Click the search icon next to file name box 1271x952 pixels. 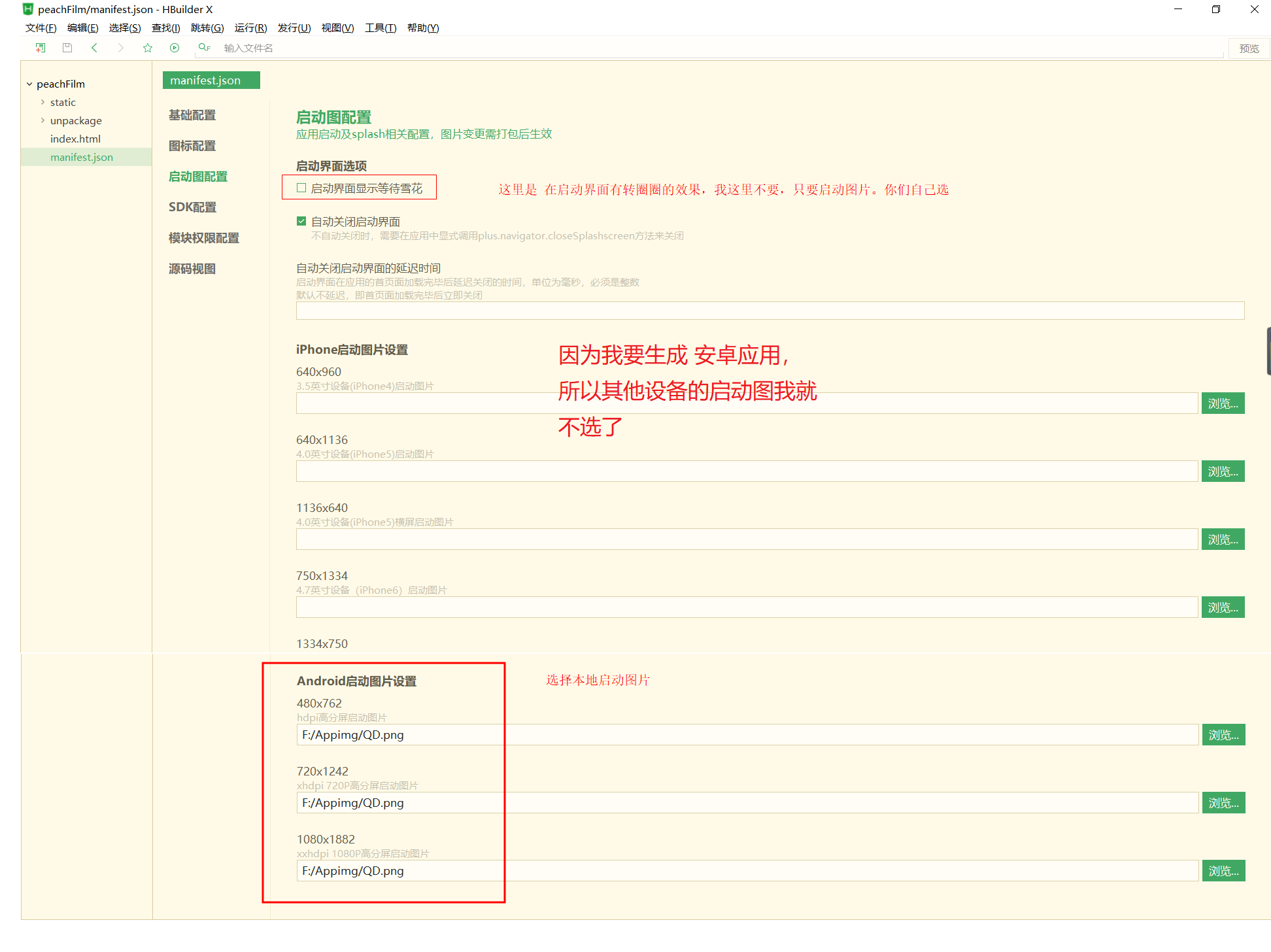[203, 47]
